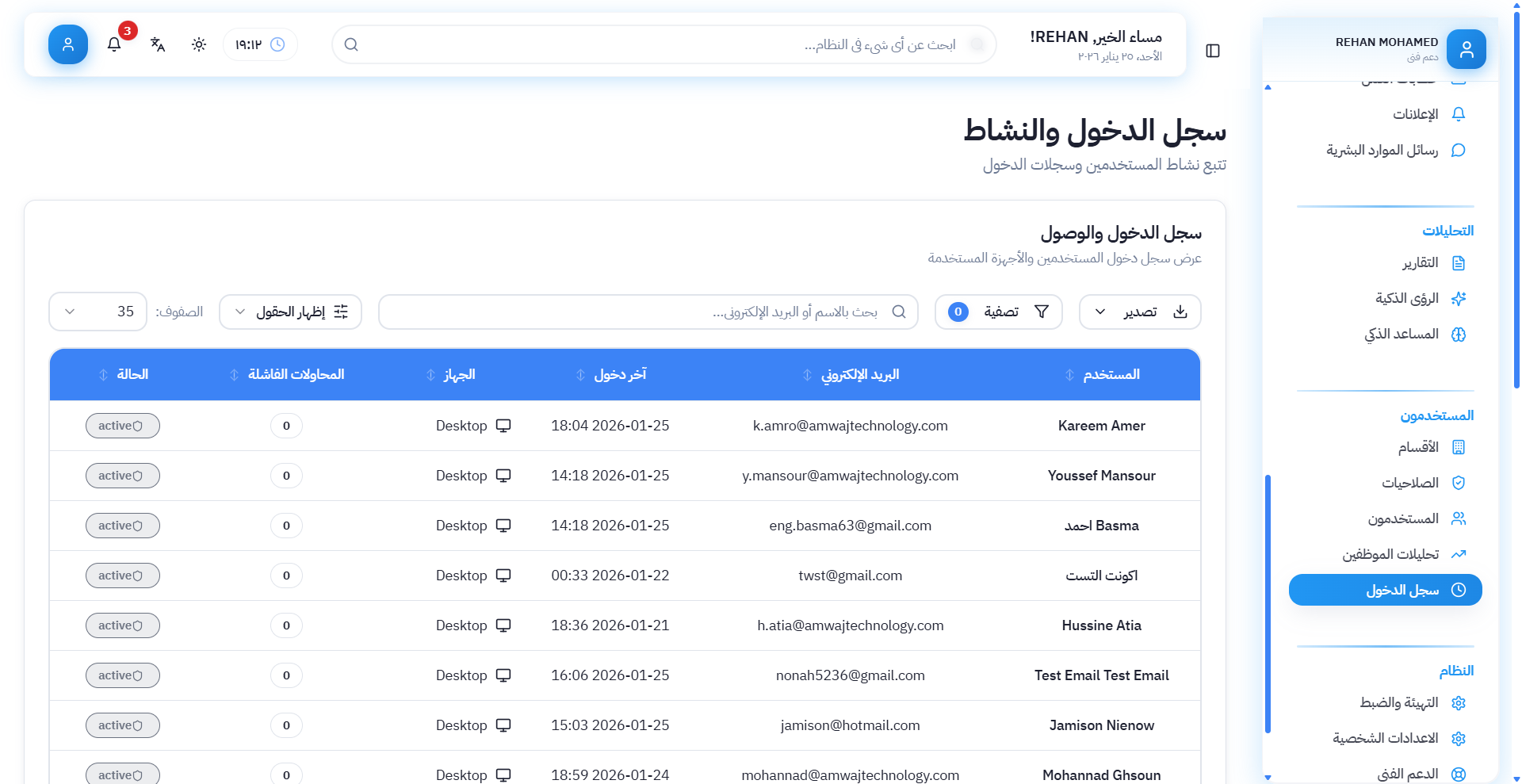Open the export (تصدير) dropdown
This screenshot has width=1522, height=784.
pos(1139,312)
